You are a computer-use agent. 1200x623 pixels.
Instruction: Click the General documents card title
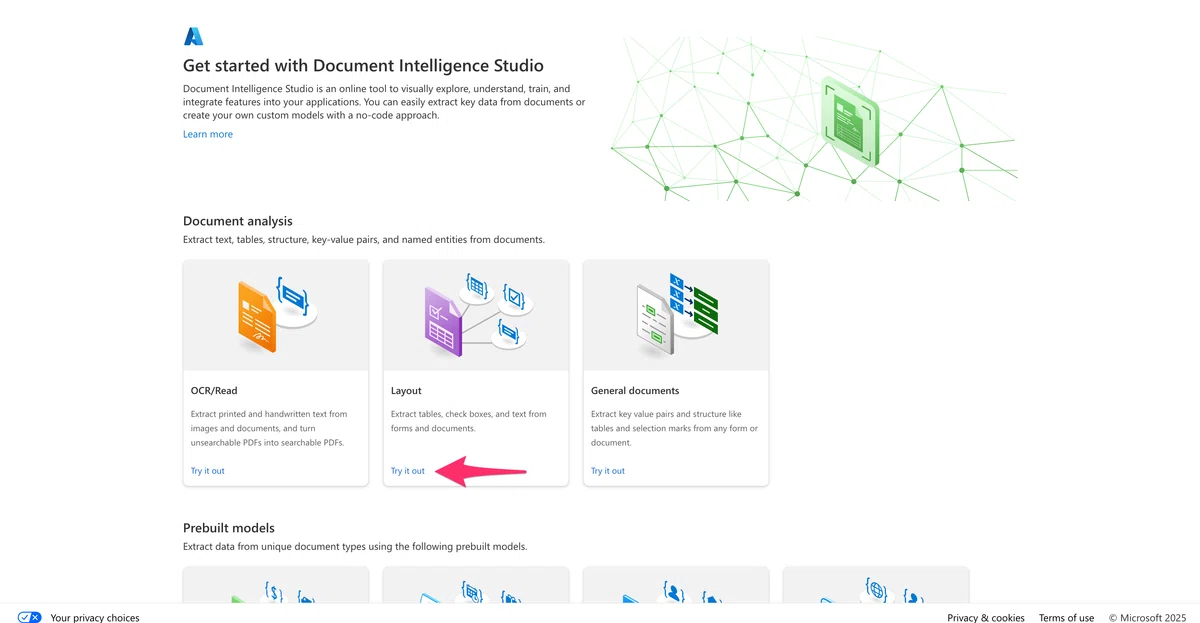coord(635,391)
